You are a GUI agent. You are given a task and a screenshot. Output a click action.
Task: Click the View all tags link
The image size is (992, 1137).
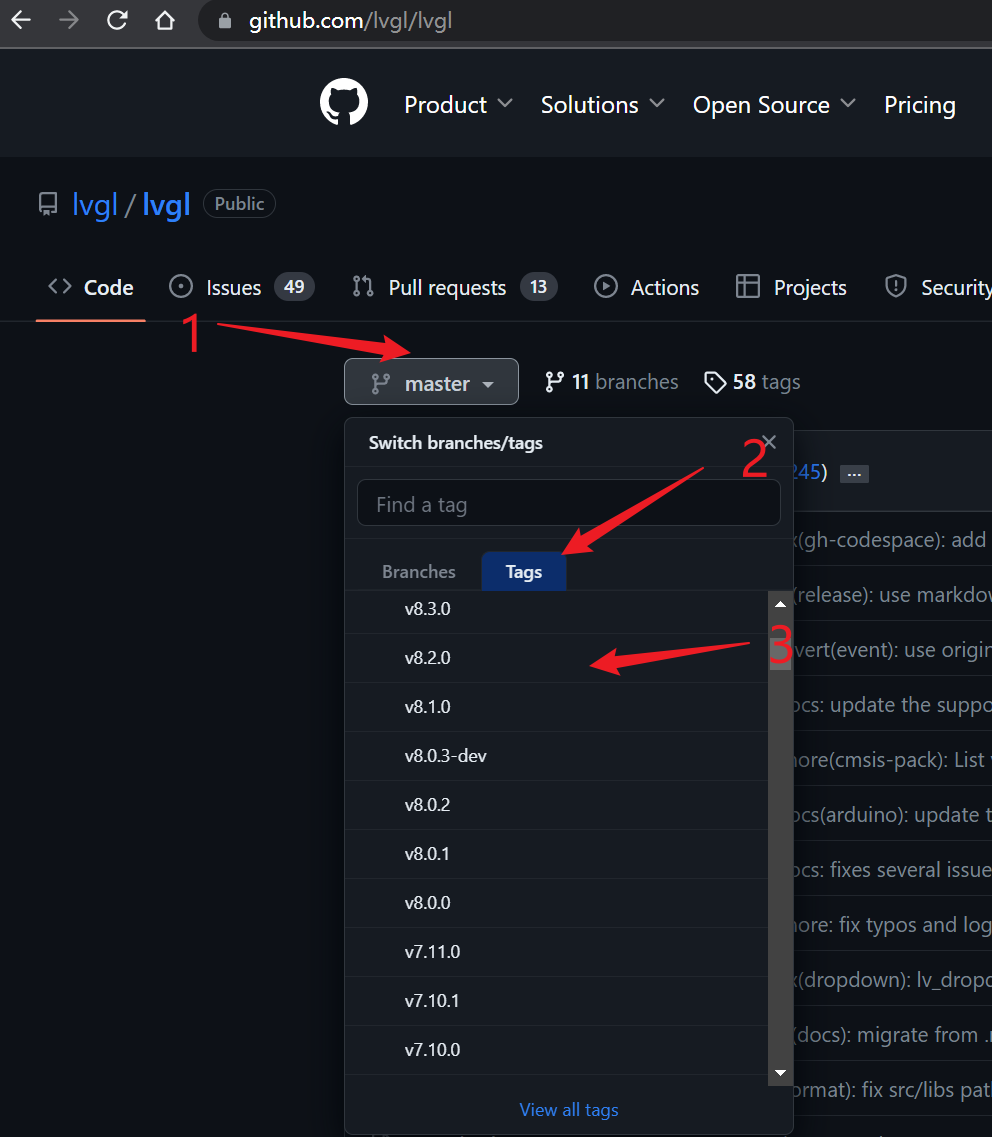coord(569,1110)
